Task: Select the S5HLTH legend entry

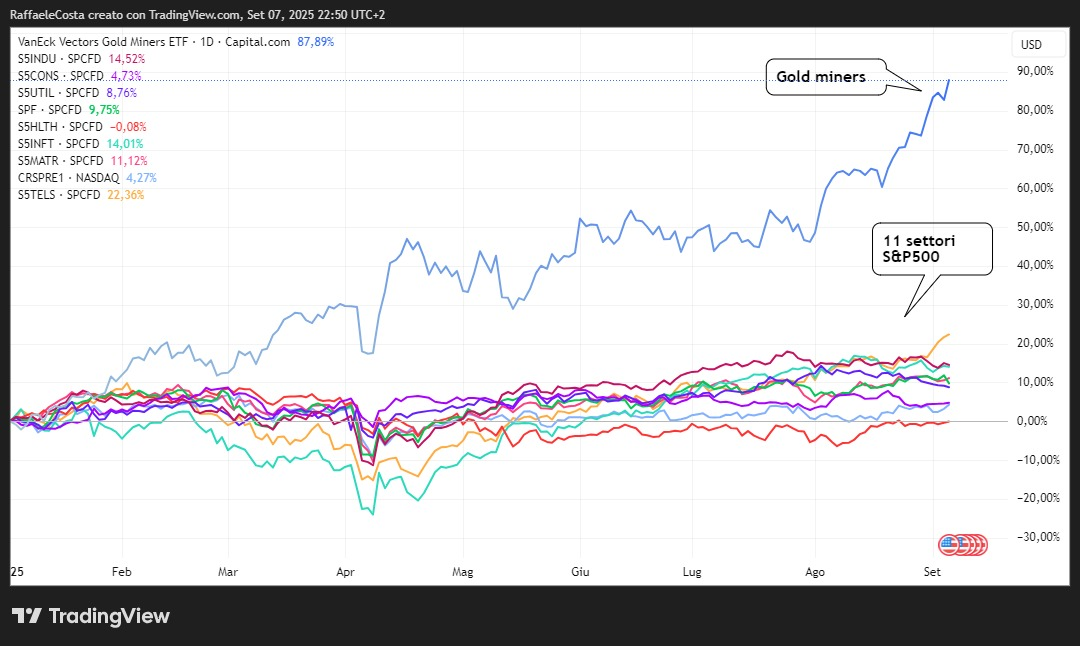Action: pyautogui.click(x=82, y=127)
